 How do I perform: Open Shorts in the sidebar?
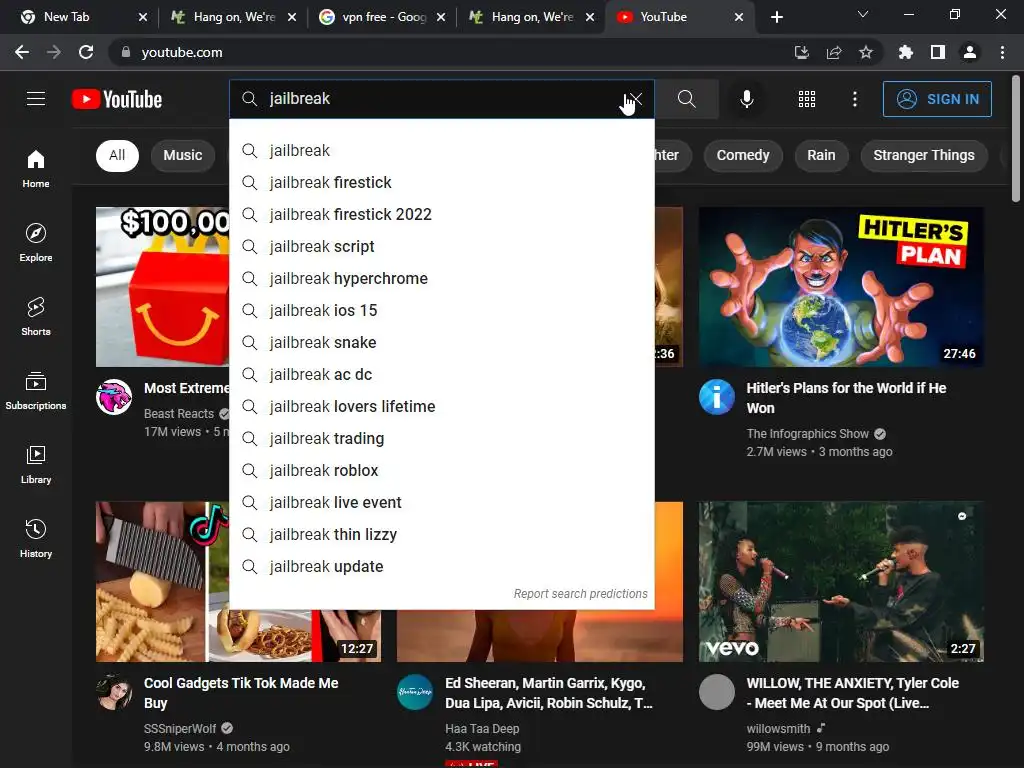[x=36, y=317]
